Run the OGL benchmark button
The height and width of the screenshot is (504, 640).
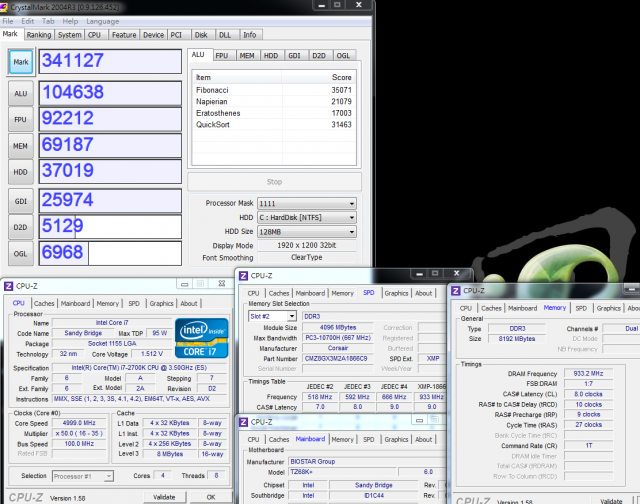click(x=21, y=253)
